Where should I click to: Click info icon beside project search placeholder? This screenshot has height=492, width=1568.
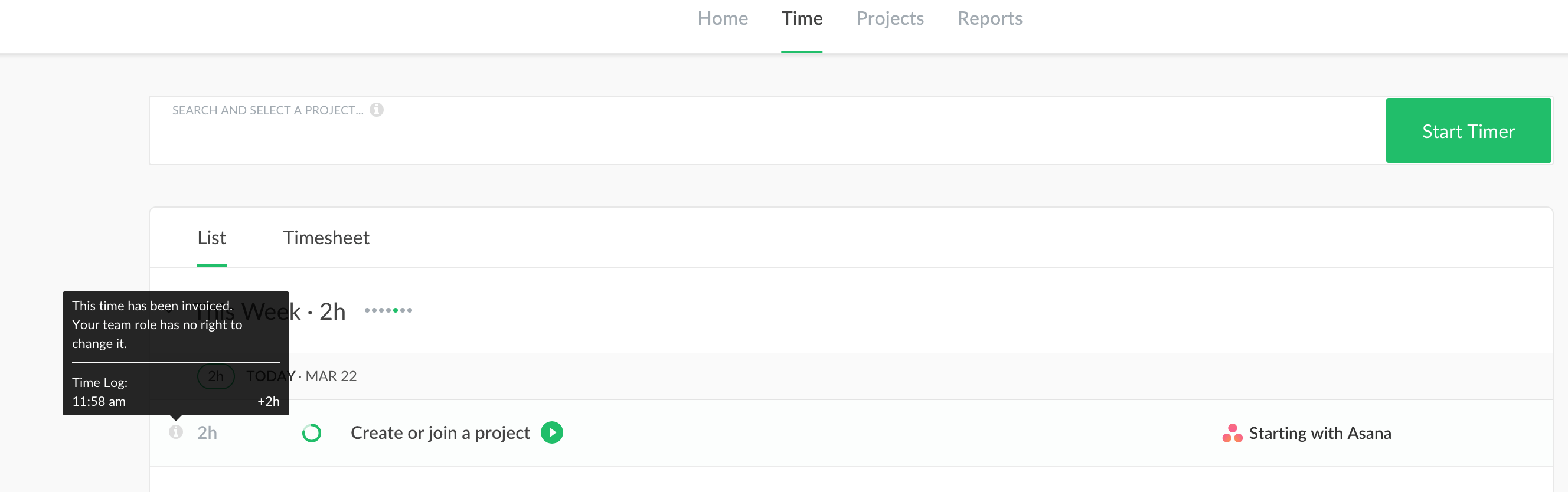377,110
